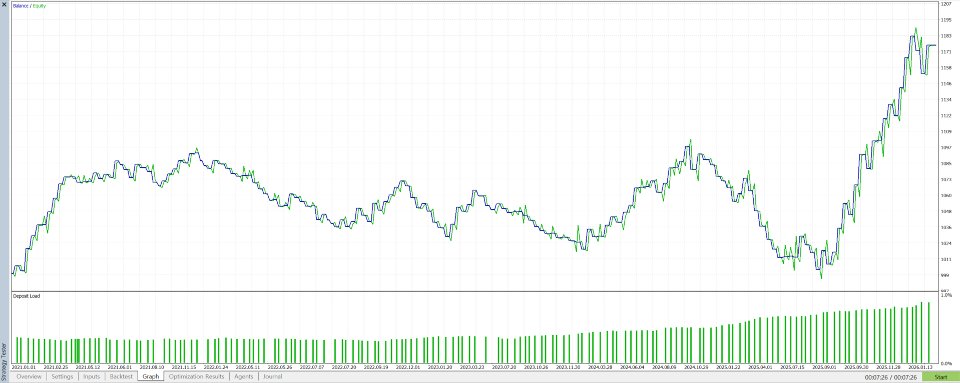The width and height of the screenshot is (960, 383).
Task: Open the Settings tab
Action: [x=62, y=377]
